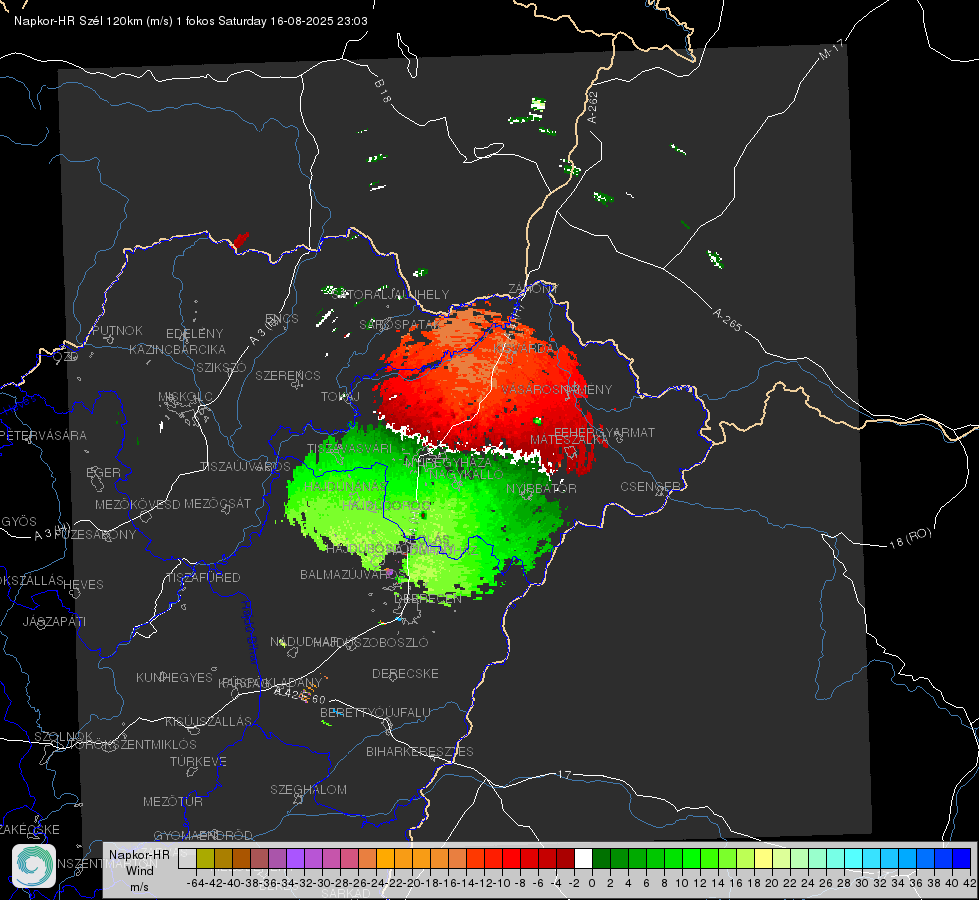Select the MEZŐKÖVESD city label
Viewport: 979px width, 900px height.
tap(137, 504)
